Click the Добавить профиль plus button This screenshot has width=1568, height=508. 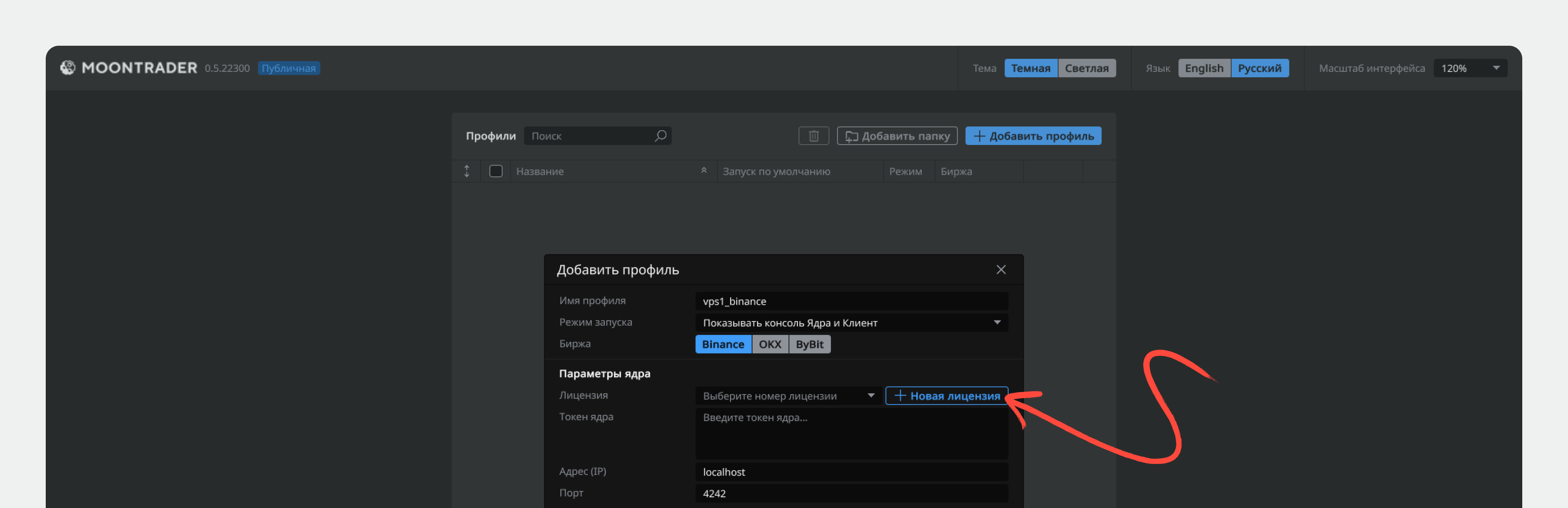(x=1033, y=136)
